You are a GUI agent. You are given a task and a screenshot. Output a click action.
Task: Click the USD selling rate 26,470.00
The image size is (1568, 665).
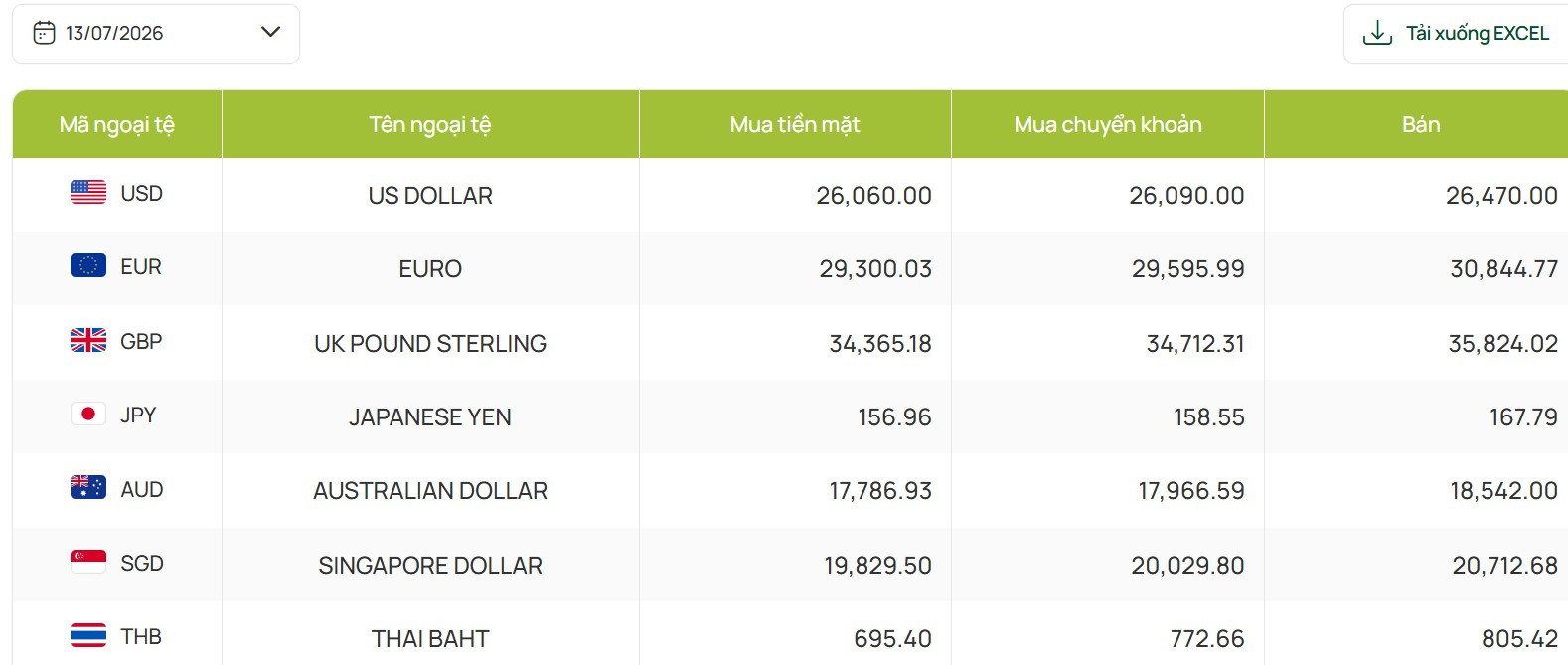pyautogui.click(x=1501, y=196)
